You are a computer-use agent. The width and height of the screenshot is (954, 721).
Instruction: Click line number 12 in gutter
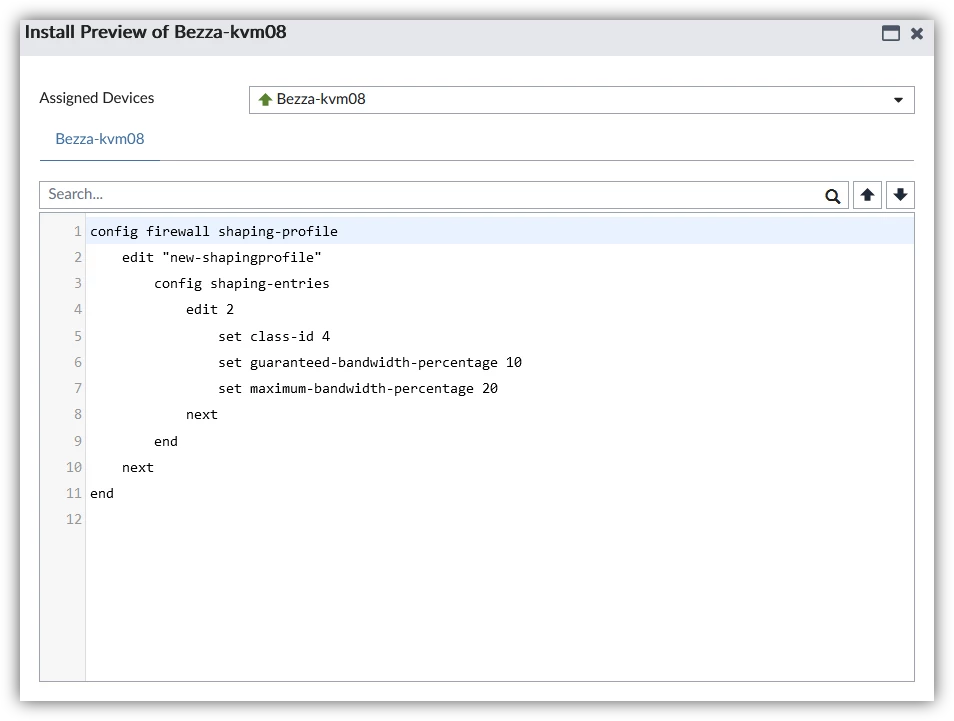pos(74,520)
